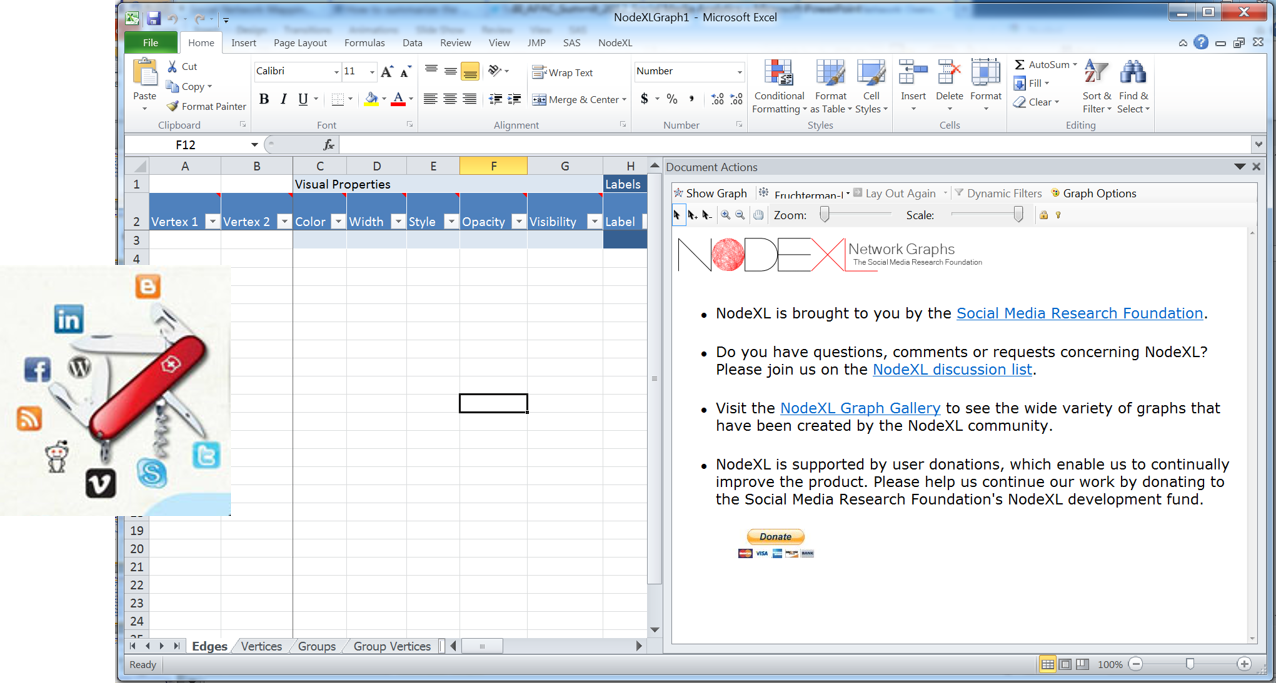The width and height of the screenshot is (1276, 683).
Task: Click the Align Text Left icon
Action: coord(430,99)
